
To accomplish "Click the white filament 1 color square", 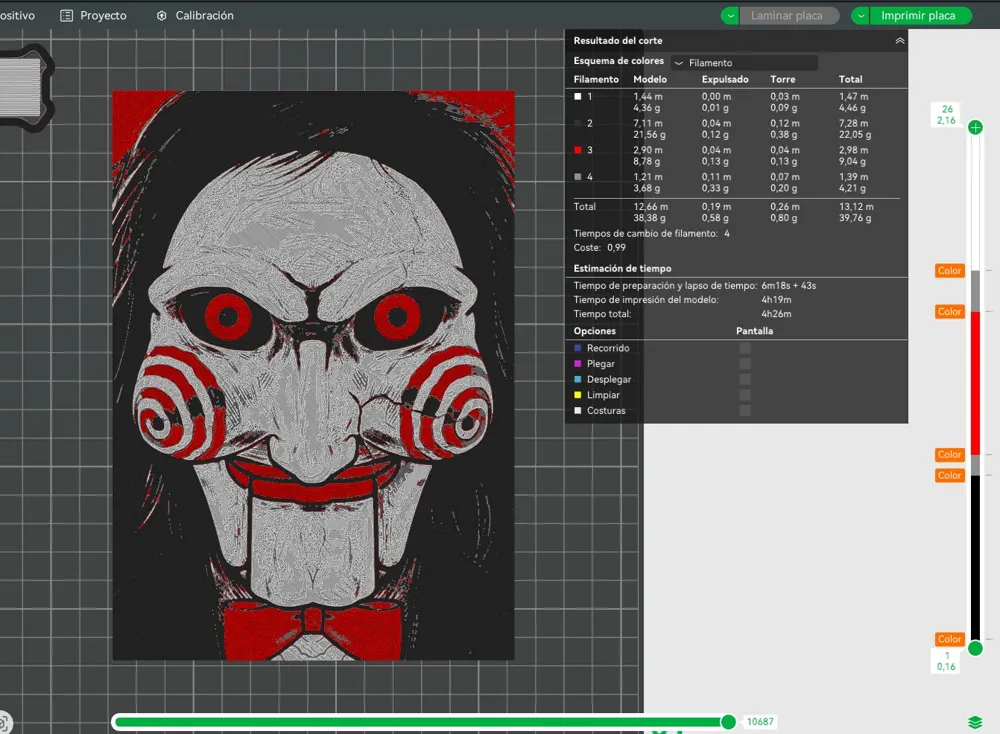I will coord(578,97).
